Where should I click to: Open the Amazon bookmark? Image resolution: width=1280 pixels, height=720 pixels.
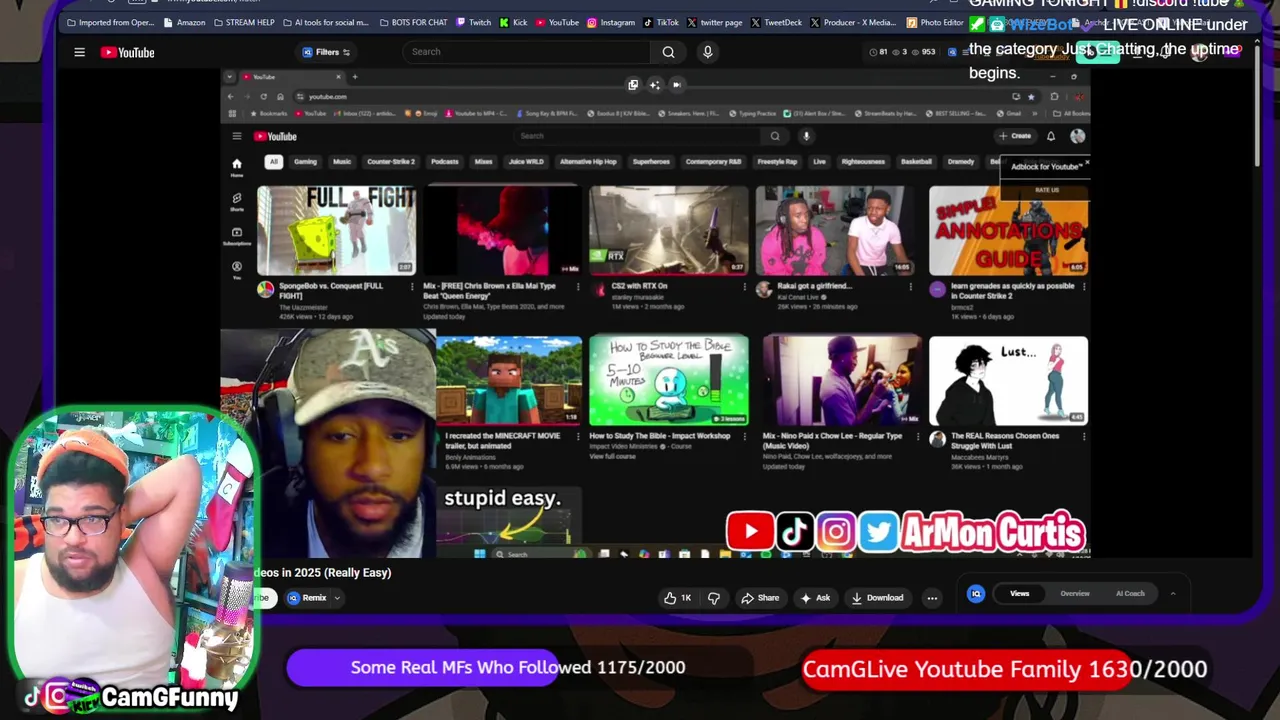(x=184, y=22)
